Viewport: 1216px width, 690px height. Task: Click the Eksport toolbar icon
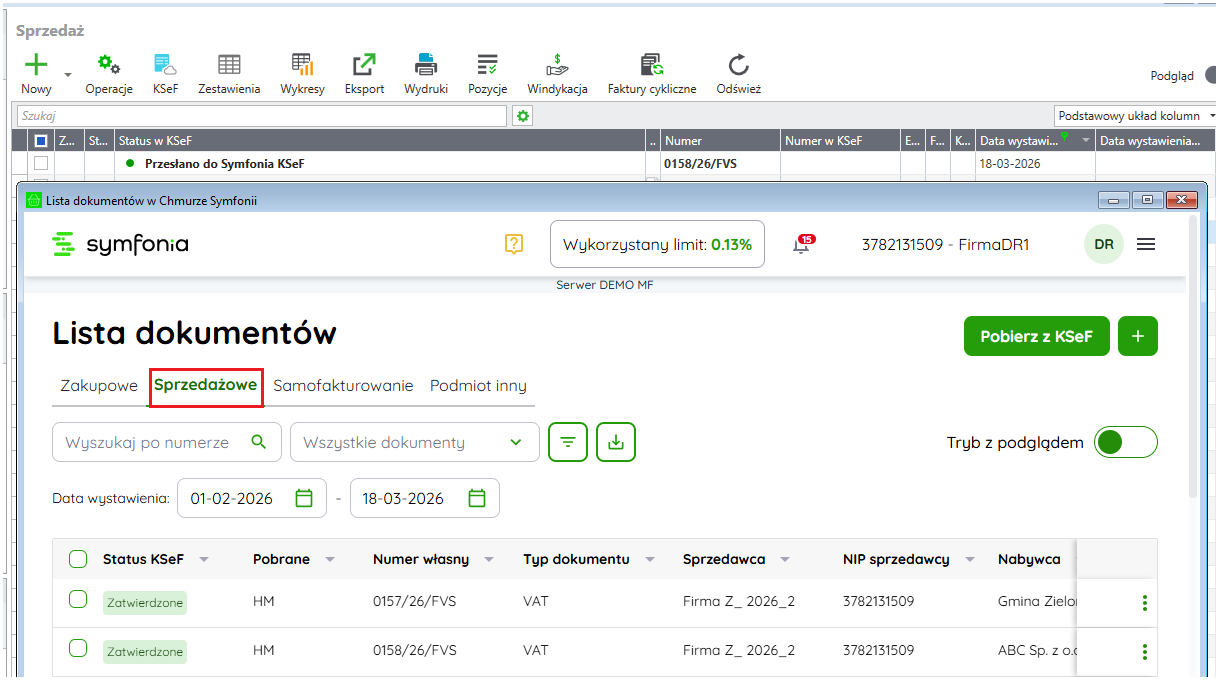pos(364,66)
